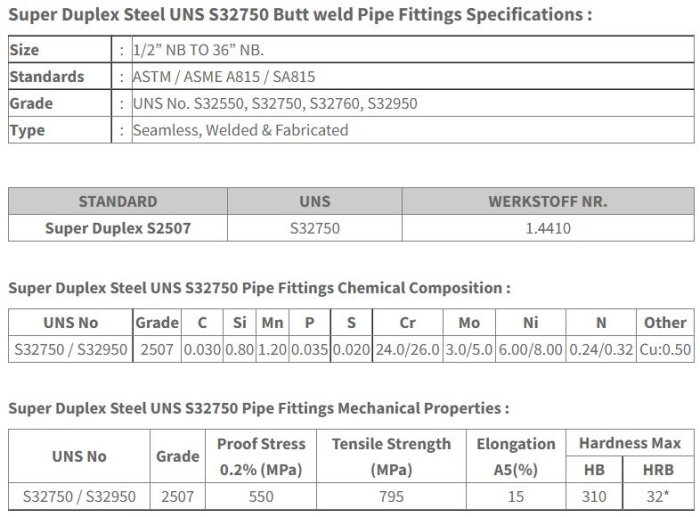Screen dimensions: 700x517
Task: Select the Cu:0.50 cell under Other
Action: (x=664, y=350)
